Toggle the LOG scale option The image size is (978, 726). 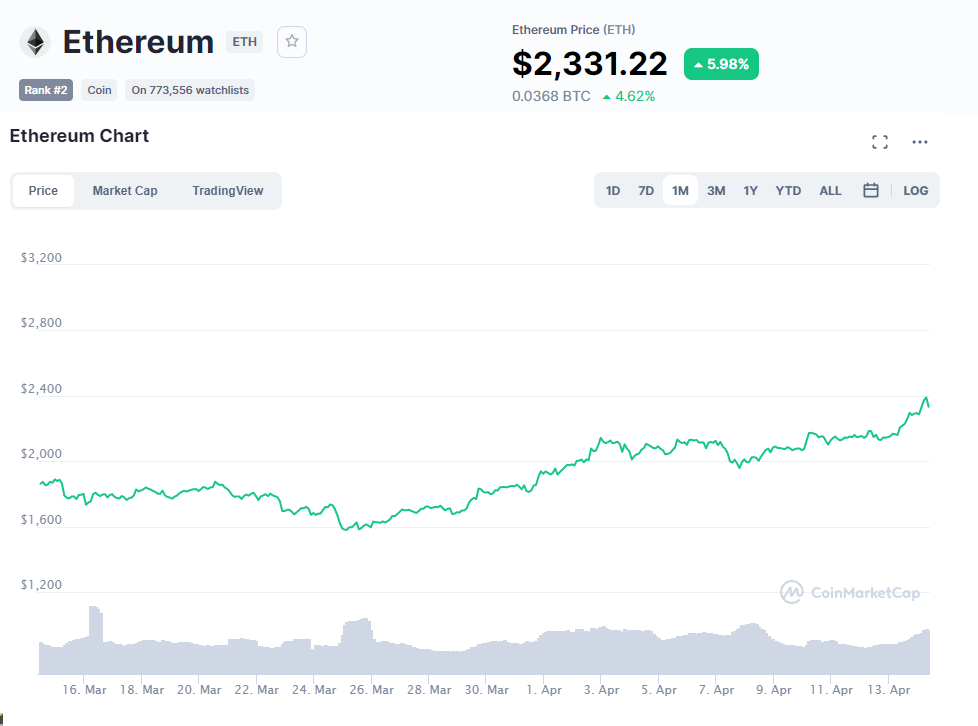coord(915,191)
